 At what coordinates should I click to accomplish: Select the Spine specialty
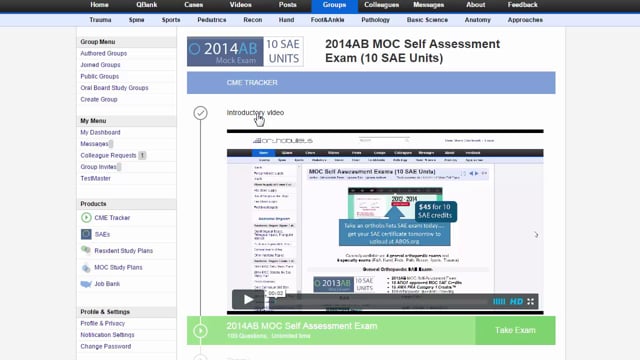(136, 20)
